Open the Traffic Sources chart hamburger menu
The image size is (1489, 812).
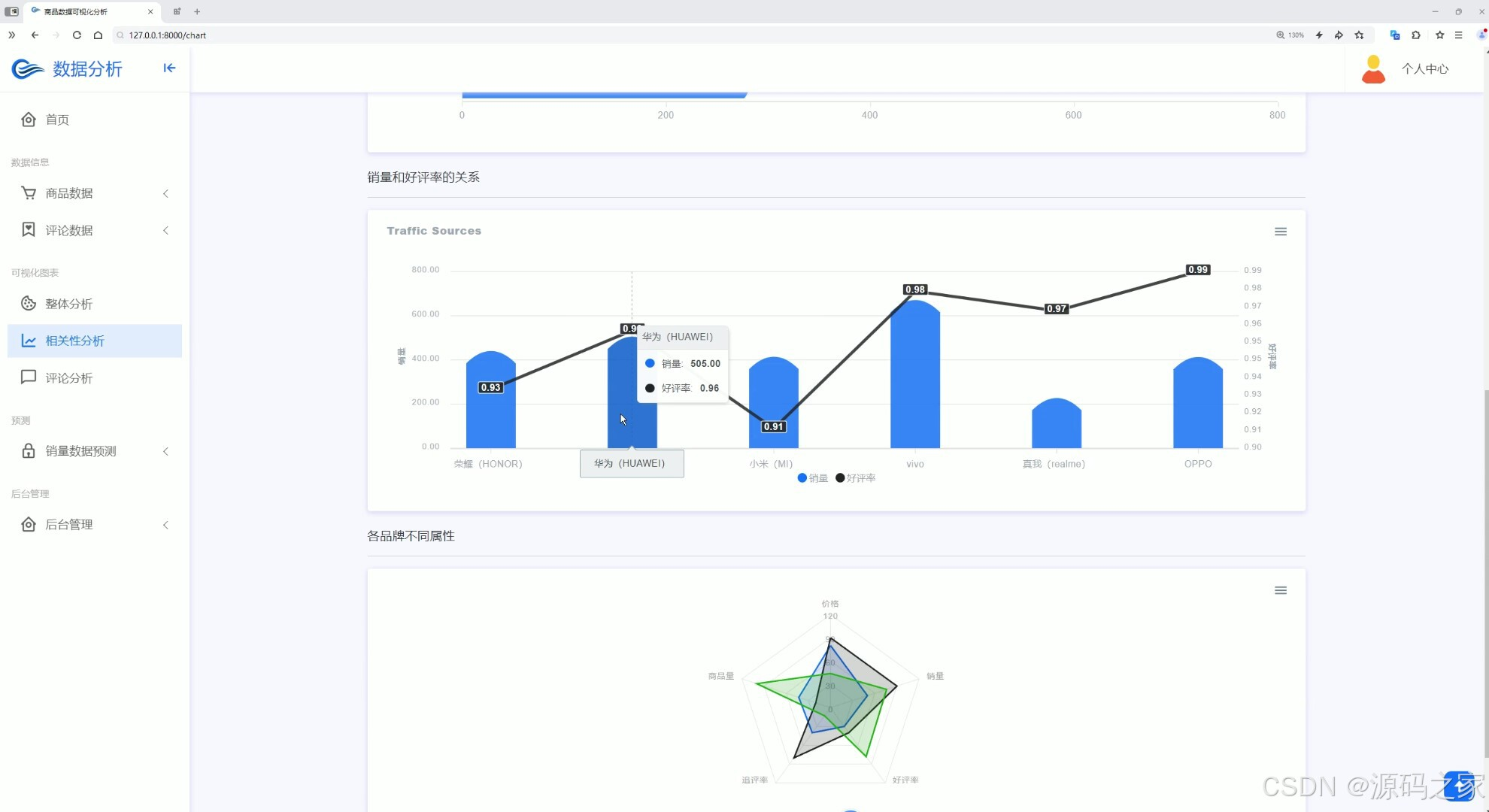[x=1280, y=232]
